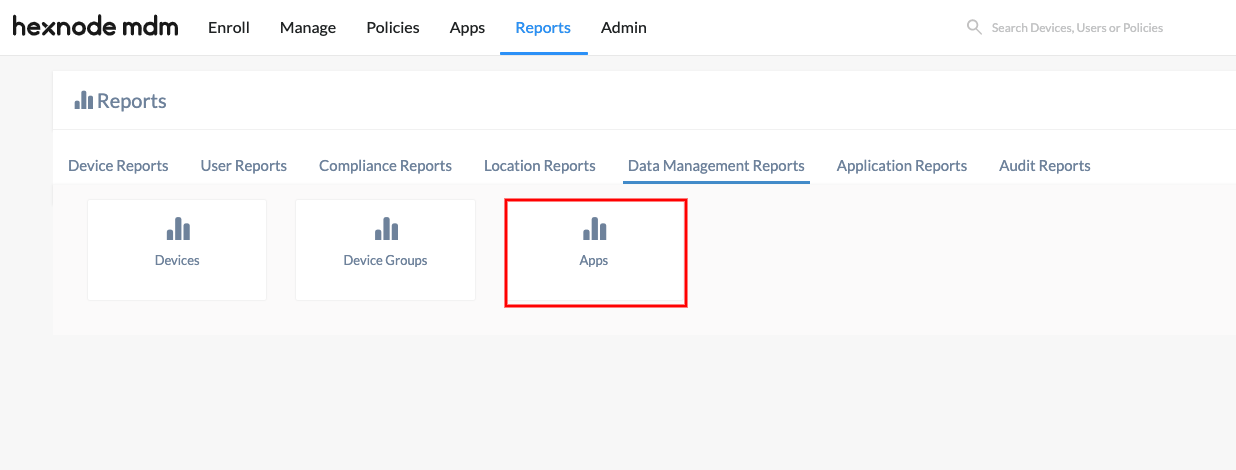This screenshot has height=470, width=1236.
Task: Click the search magnifier icon
Action: [x=974, y=27]
